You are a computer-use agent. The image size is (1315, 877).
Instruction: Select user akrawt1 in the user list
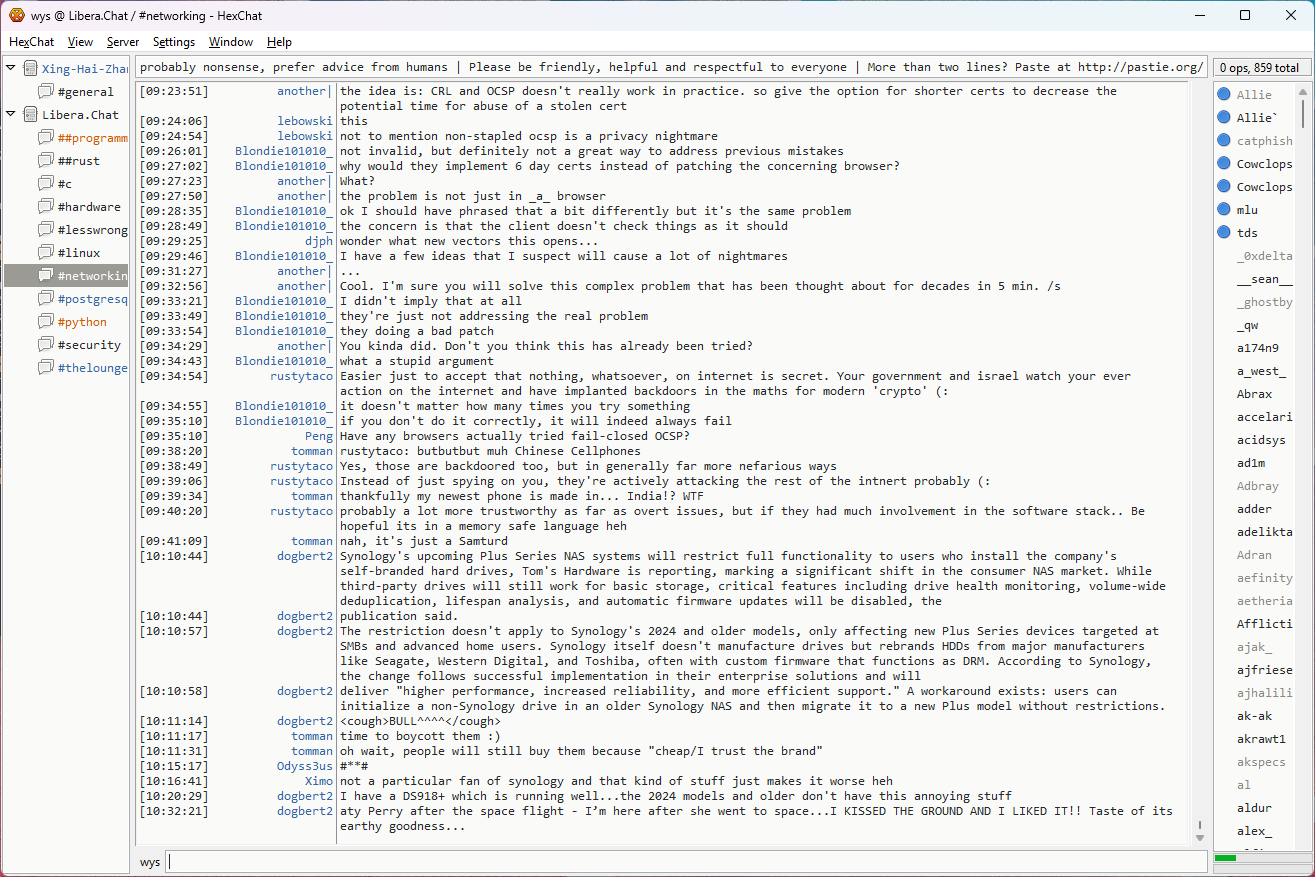pyautogui.click(x=1261, y=738)
